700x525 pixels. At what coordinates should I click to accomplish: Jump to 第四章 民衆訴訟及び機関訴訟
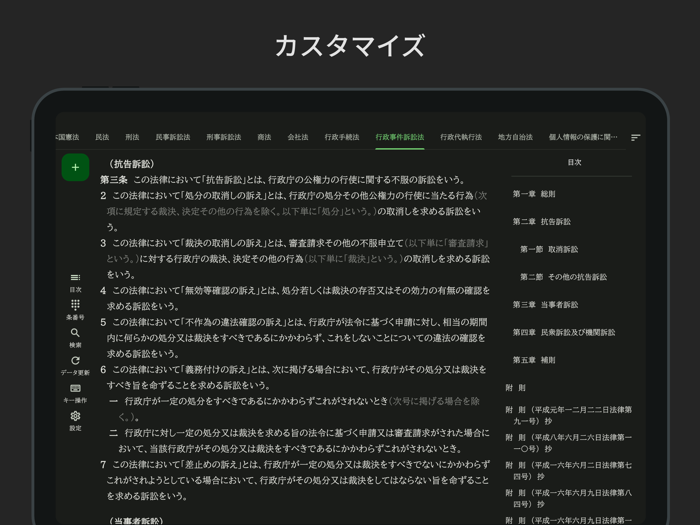tap(564, 333)
